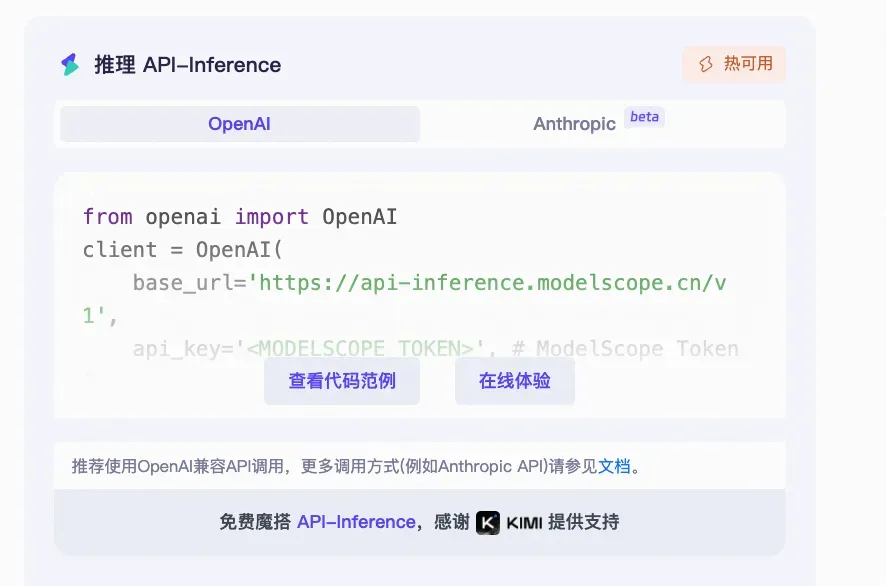Click the 提供支持 text in footer

pyautogui.click(x=584, y=522)
